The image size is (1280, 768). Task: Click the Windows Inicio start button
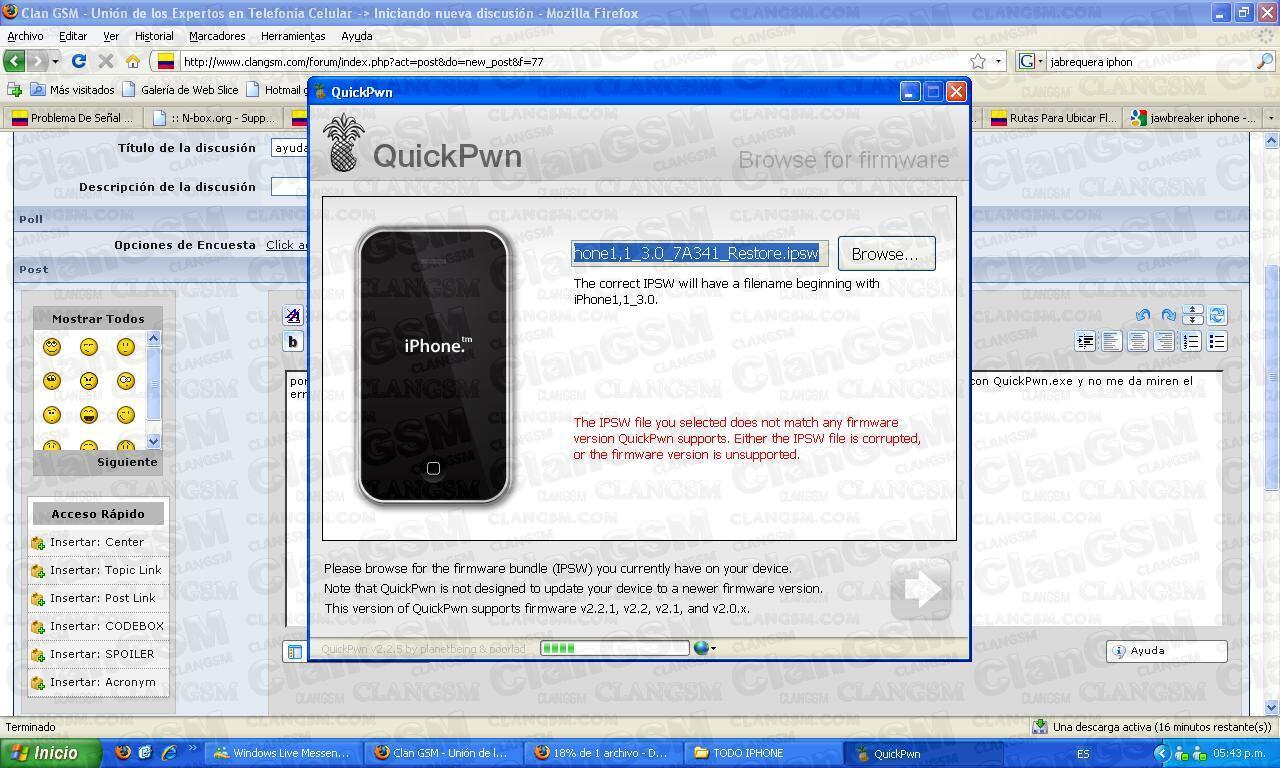tap(50, 753)
